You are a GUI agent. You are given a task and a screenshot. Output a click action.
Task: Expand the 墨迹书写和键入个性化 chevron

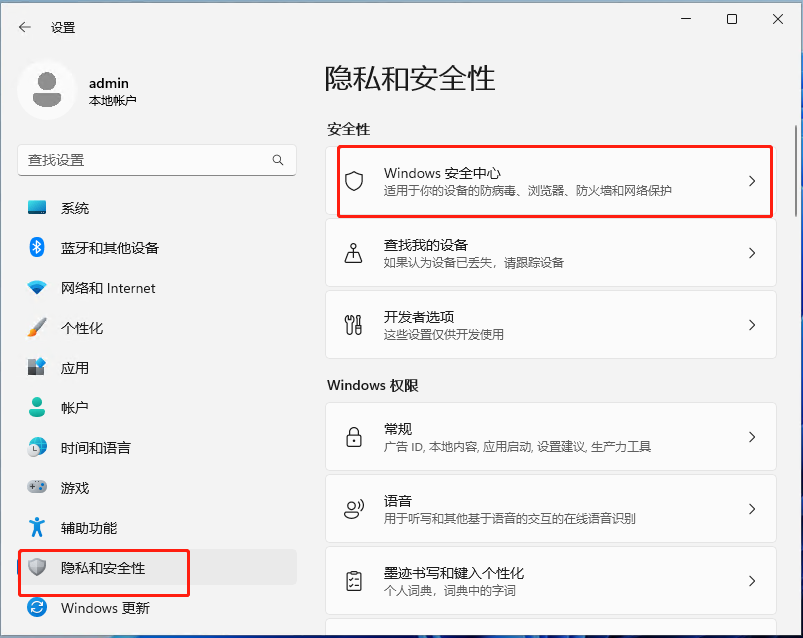[x=752, y=581]
